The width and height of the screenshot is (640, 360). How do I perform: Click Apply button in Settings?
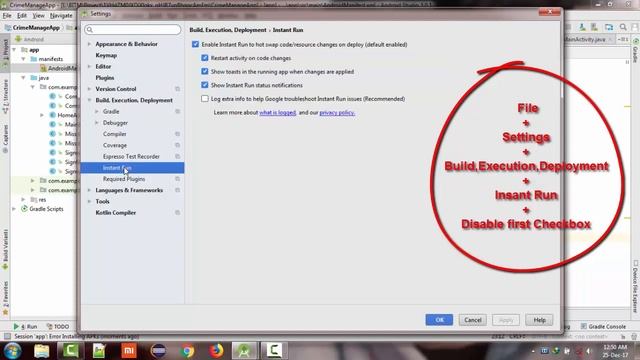point(506,320)
